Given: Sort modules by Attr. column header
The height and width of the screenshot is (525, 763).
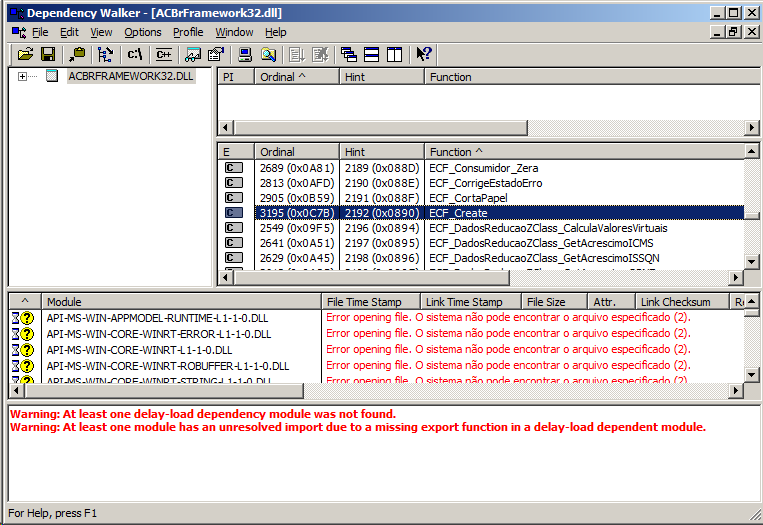Looking at the screenshot, I should click(x=612, y=302).
